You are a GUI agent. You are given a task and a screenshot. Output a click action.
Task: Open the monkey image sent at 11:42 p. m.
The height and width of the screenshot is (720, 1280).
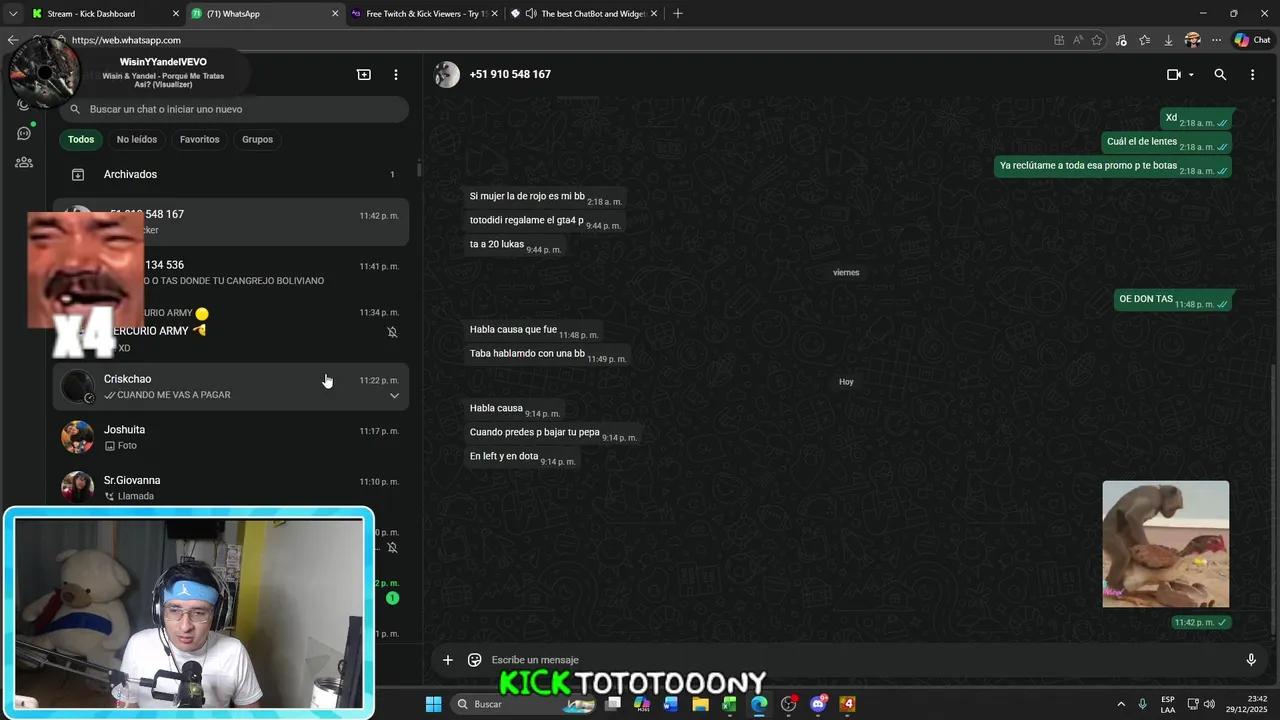point(1166,544)
